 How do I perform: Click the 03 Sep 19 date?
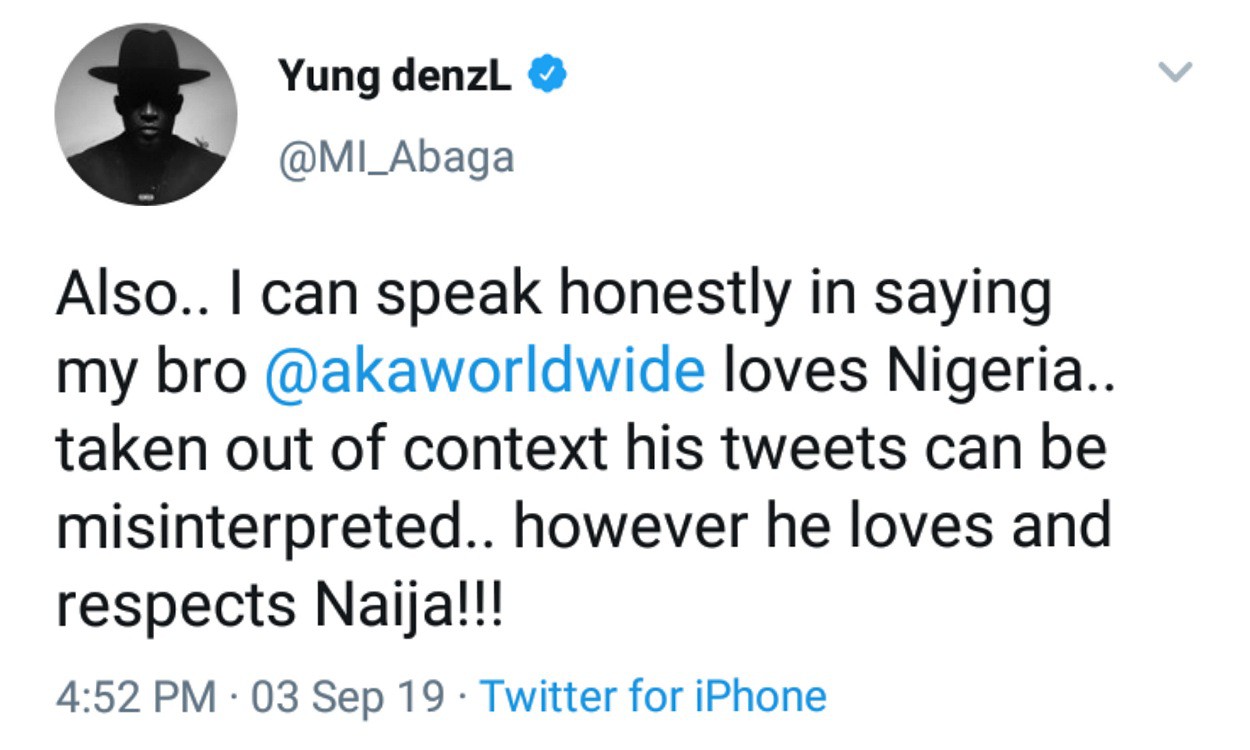(349, 696)
